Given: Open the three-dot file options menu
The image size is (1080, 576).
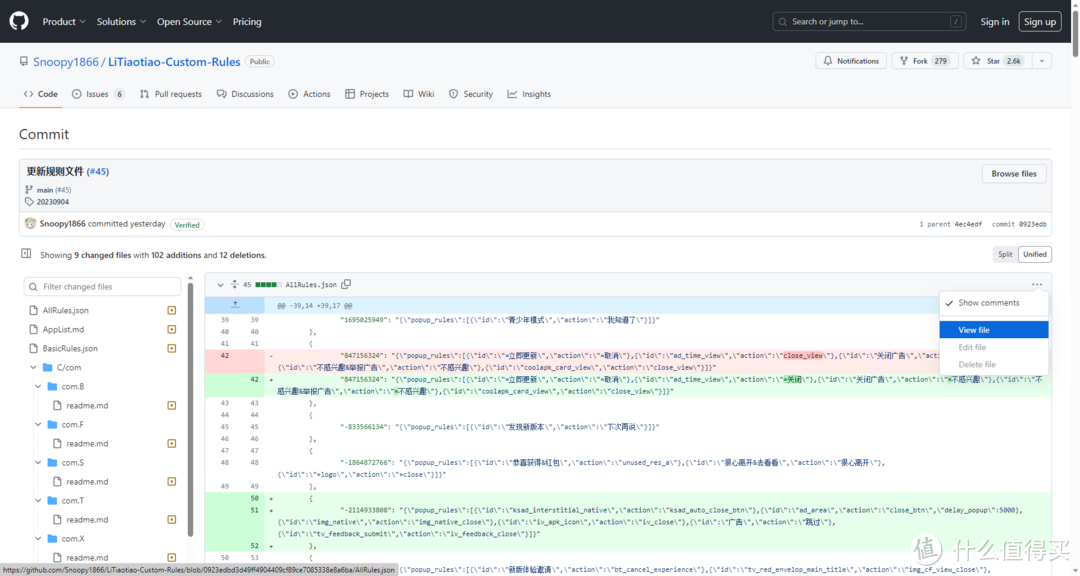Looking at the screenshot, I should pos(1037,285).
